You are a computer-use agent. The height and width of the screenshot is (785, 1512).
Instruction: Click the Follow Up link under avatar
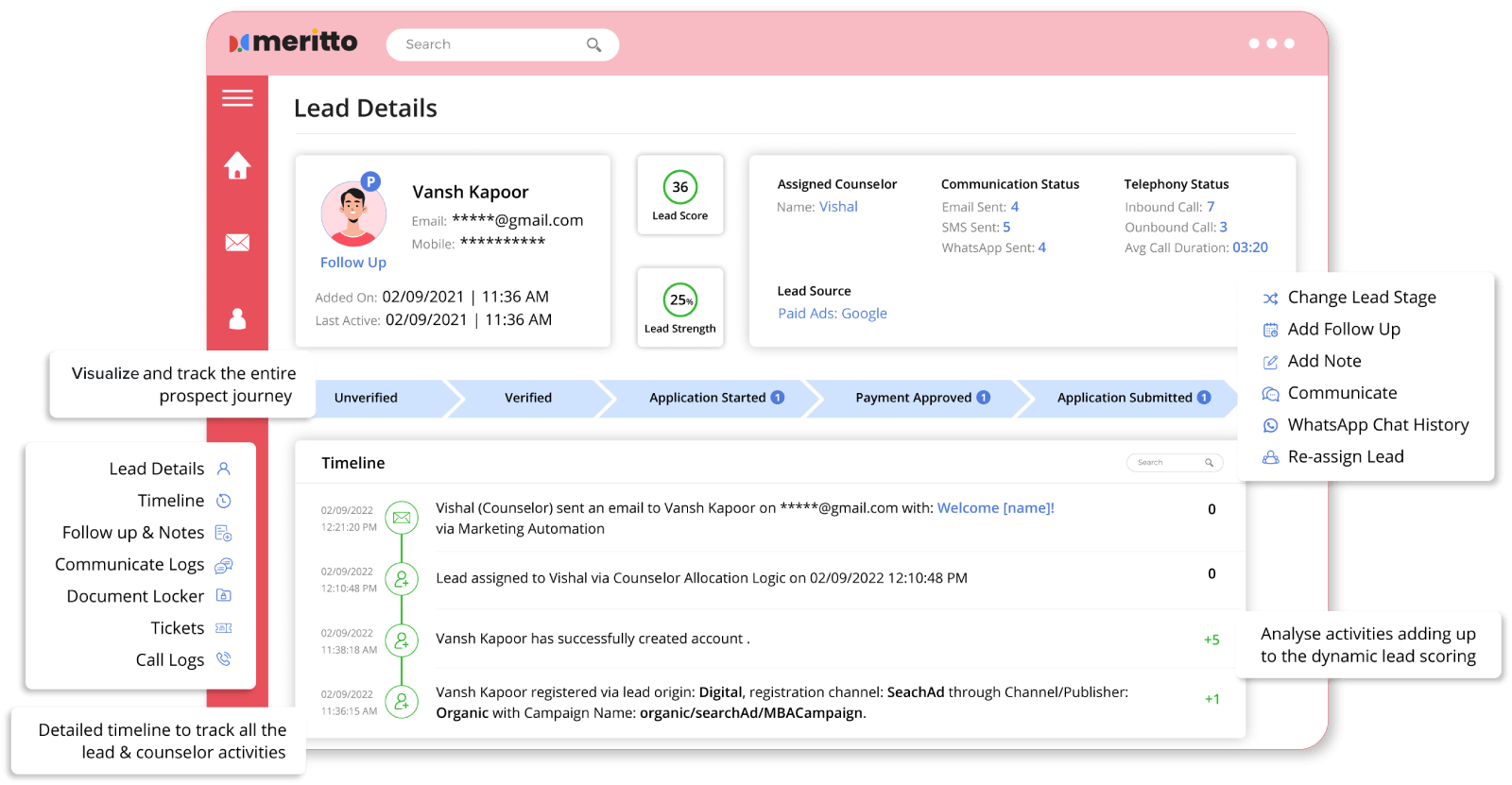tap(352, 263)
